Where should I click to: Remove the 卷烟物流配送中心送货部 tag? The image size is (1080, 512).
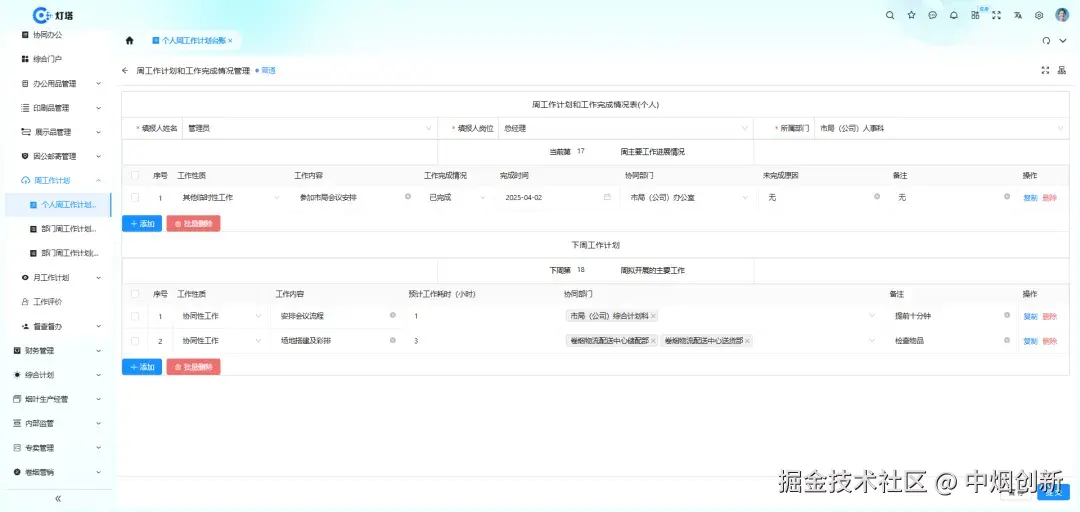point(747,341)
